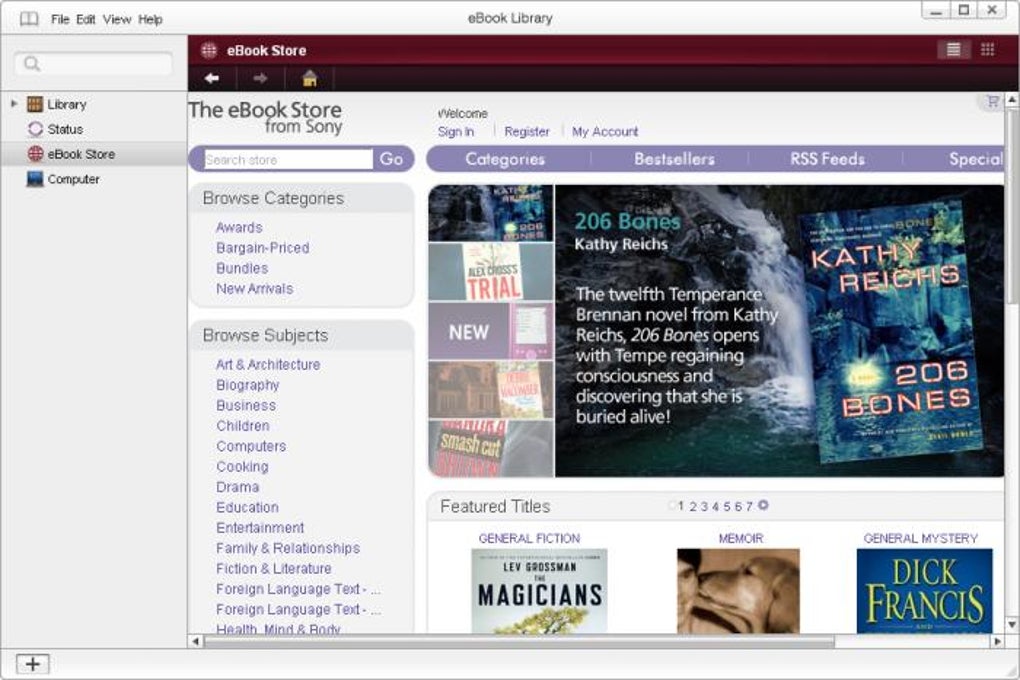This screenshot has width=1020, height=680.
Task: Open the Dick Francis book cover
Action: [x=924, y=591]
